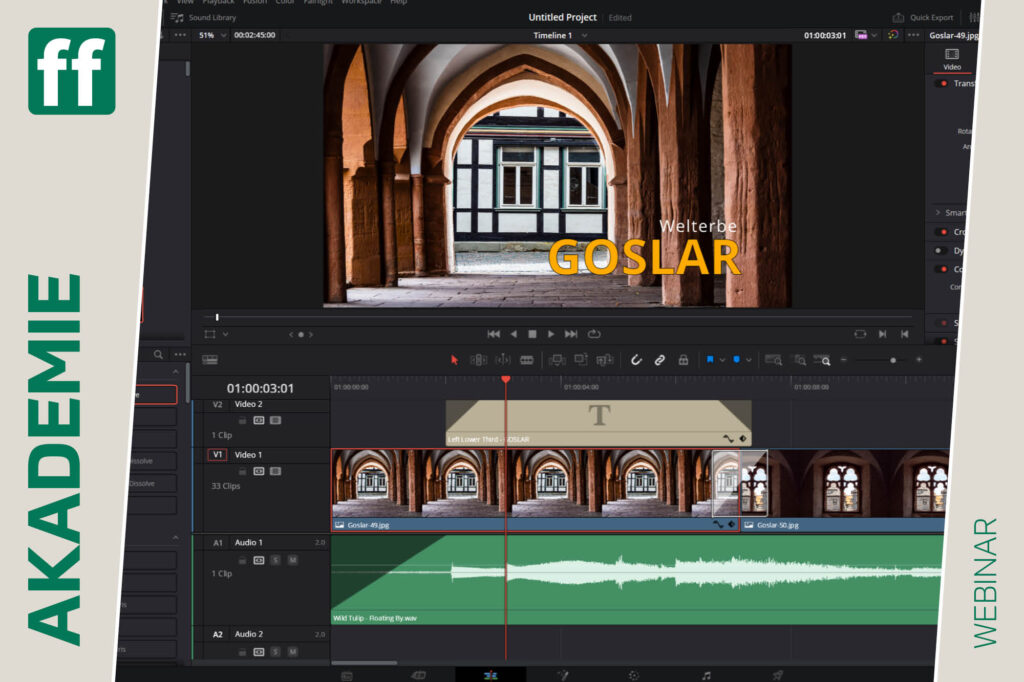The width and height of the screenshot is (1024, 682).
Task: Jump to first frame in viewer
Action: click(x=494, y=334)
